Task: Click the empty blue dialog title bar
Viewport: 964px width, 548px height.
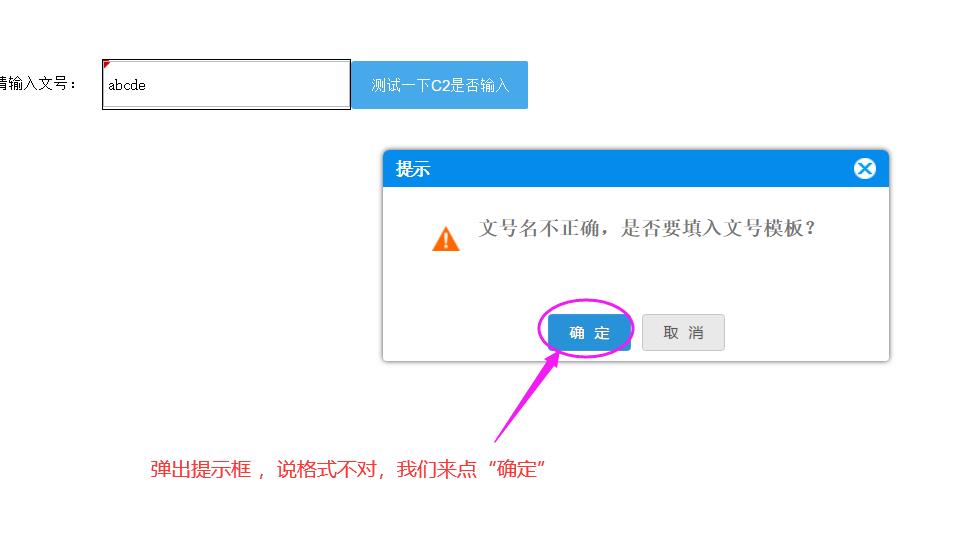Action: coord(639,169)
